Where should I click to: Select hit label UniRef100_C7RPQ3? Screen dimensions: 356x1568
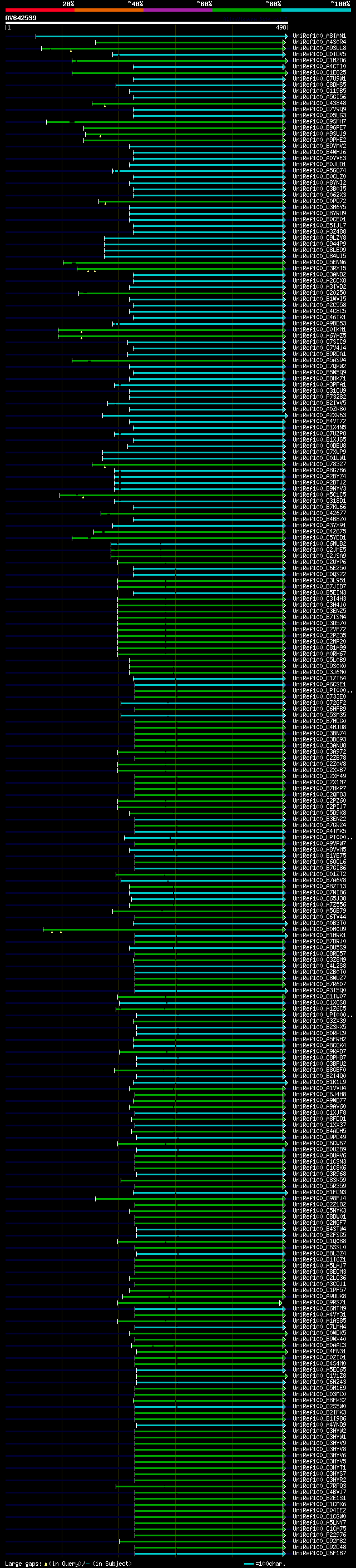319,1486
